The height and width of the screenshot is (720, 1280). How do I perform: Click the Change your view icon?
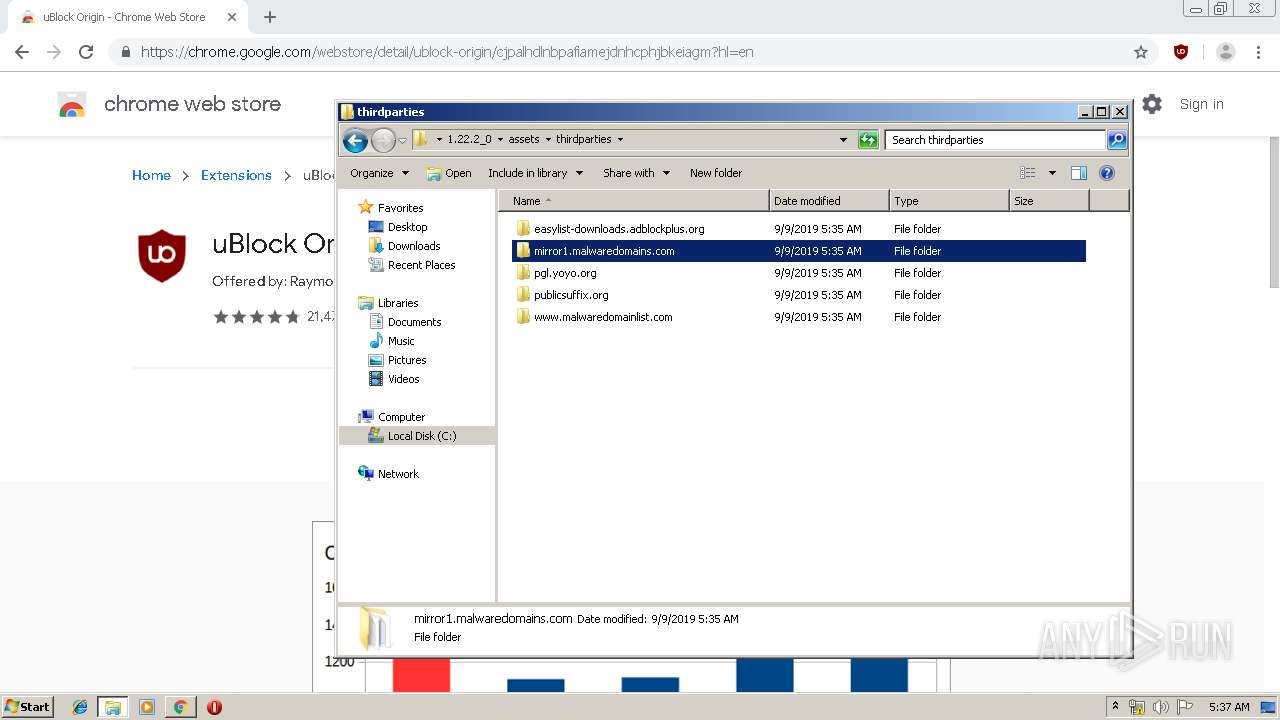(x=1028, y=173)
